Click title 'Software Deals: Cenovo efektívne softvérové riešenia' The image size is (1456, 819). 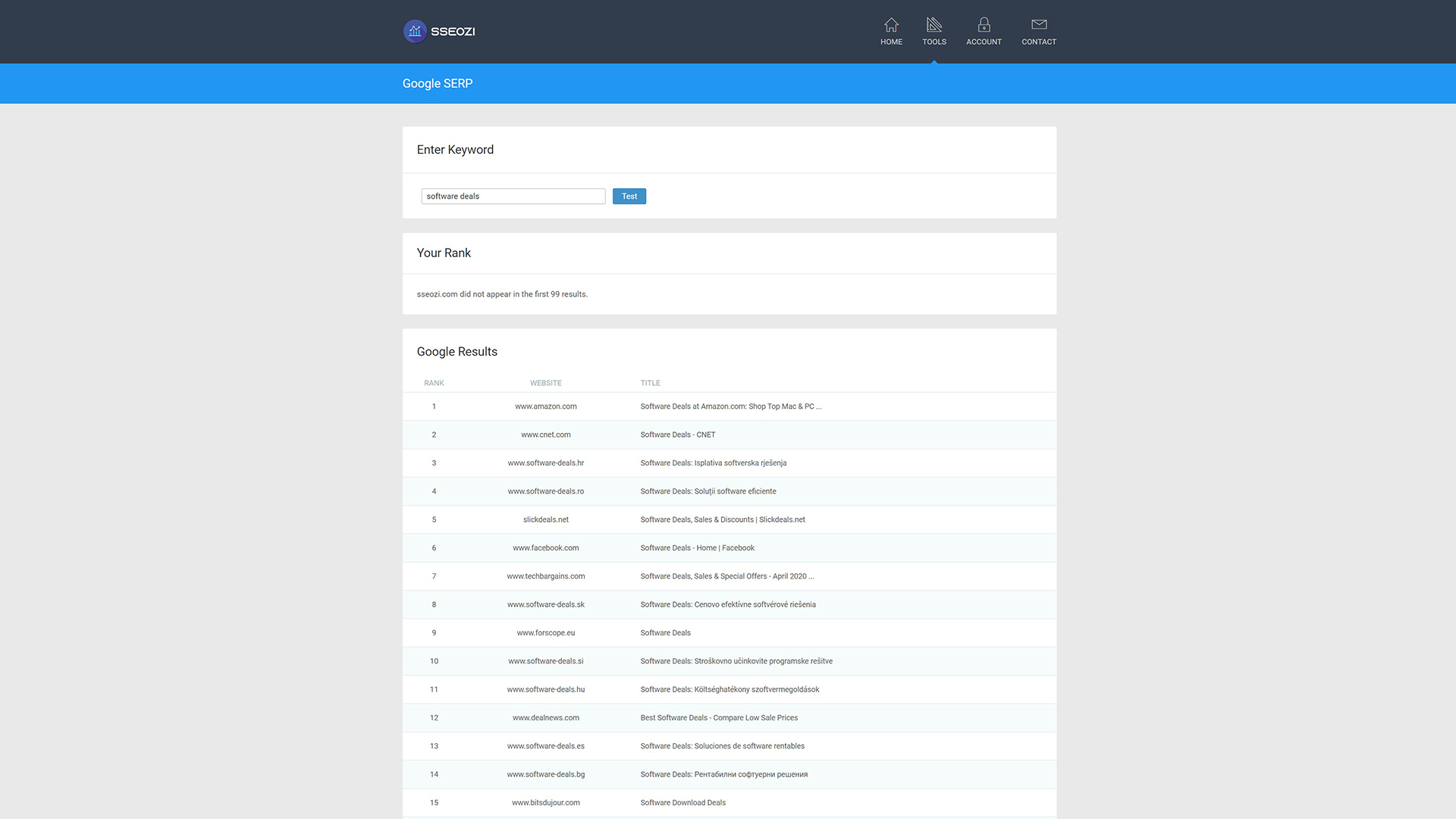coord(728,604)
